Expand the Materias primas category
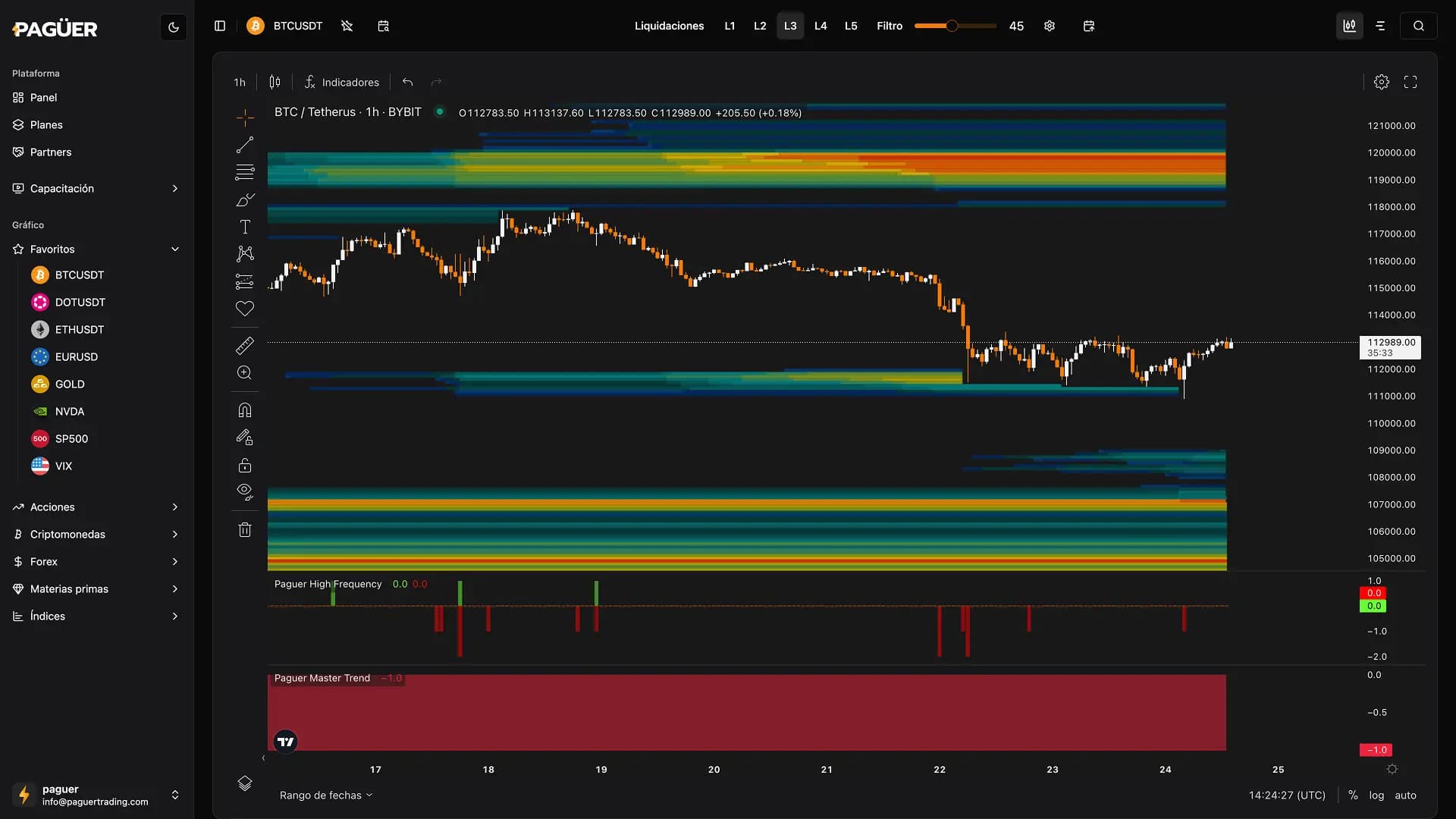 [96, 588]
